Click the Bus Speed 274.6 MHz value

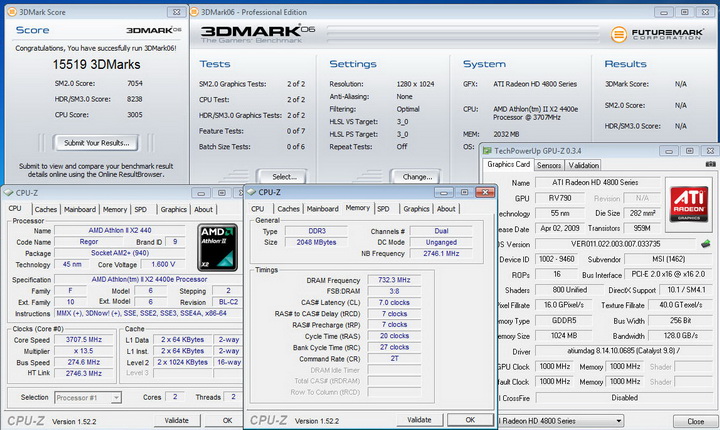click(x=83, y=362)
